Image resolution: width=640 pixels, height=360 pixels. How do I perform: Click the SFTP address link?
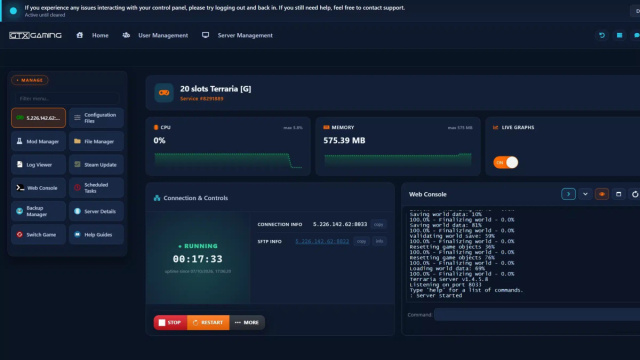[x=322, y=241]
